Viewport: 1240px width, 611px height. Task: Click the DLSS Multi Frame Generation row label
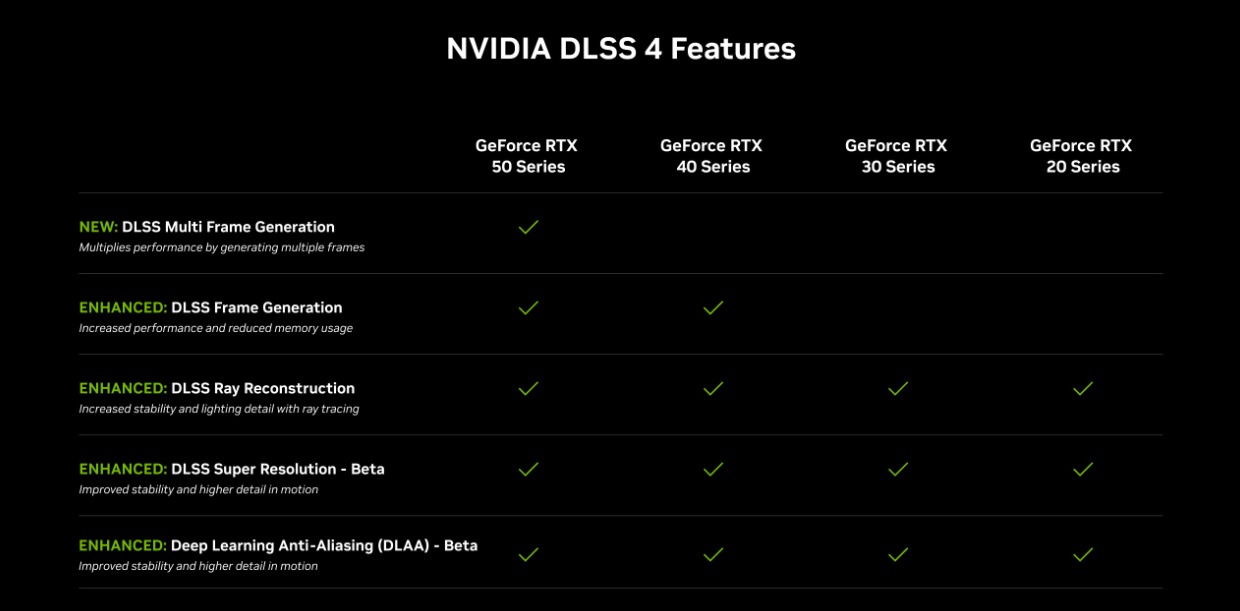coord(228,227)
